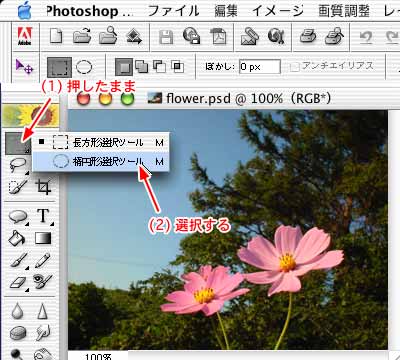Select the Red Eye Brush tool
The image size is (400, 360).
point(43,282)
